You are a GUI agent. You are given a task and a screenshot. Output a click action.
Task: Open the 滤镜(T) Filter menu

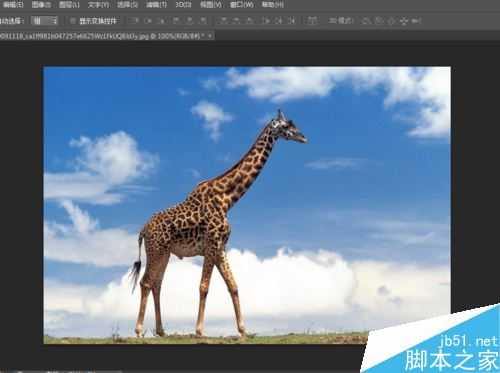click(x=156, y=5)
